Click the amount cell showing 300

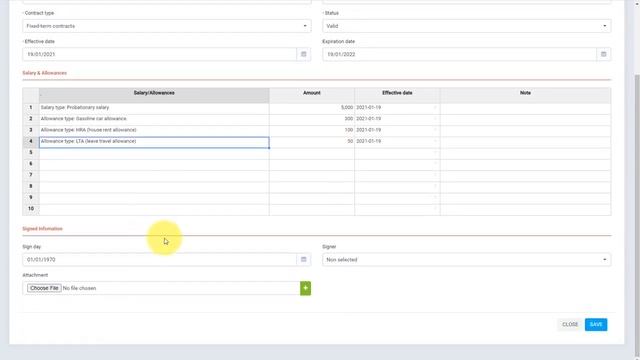click(312, 119)
